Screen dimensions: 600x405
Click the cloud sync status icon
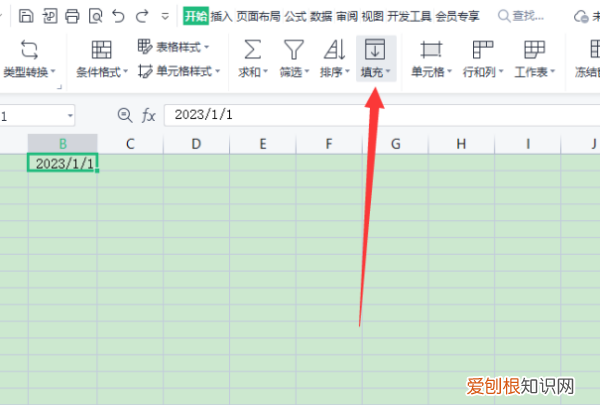(x=581, y=16)
